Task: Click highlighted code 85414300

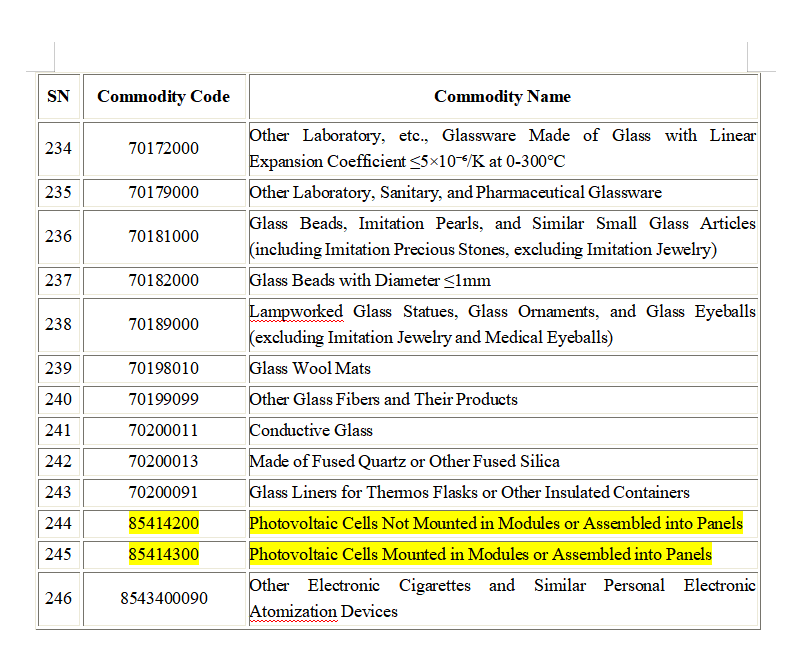Action: tap(163, 554)
